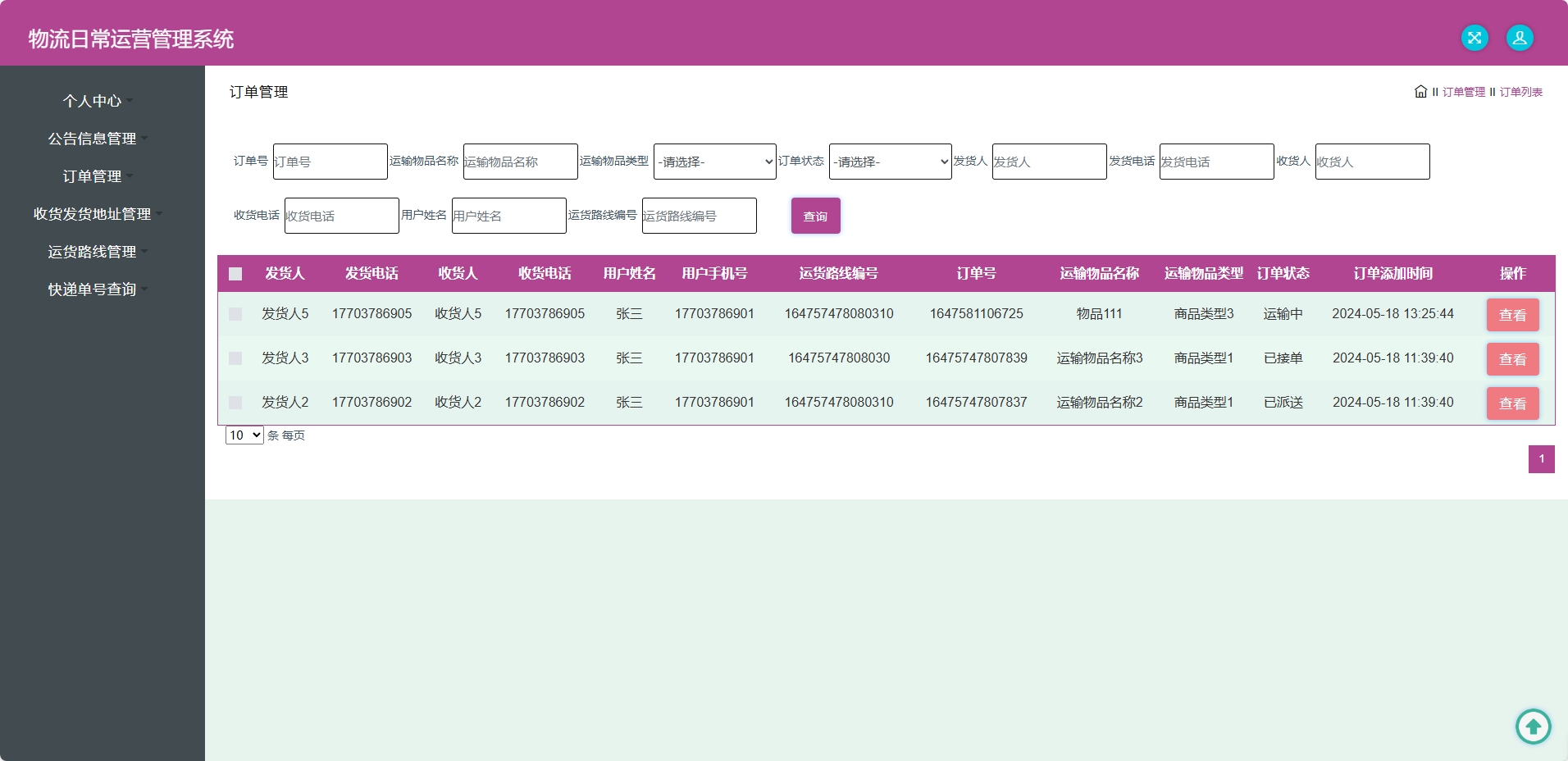Screen dimensions: 1568x761
Task: Check the checkbox for 发货人2 row
Action: [235, 403]
